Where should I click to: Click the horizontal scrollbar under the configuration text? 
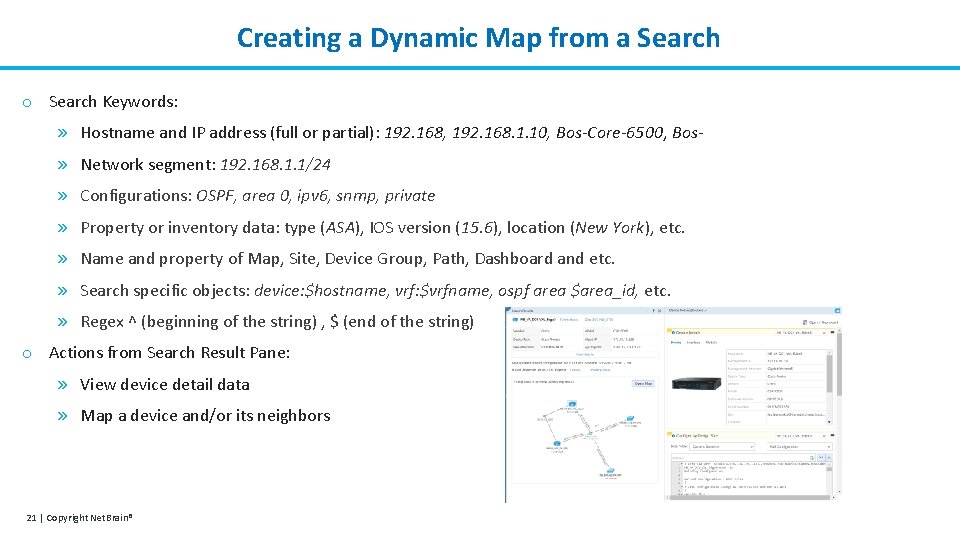click(x=750, y=498)
